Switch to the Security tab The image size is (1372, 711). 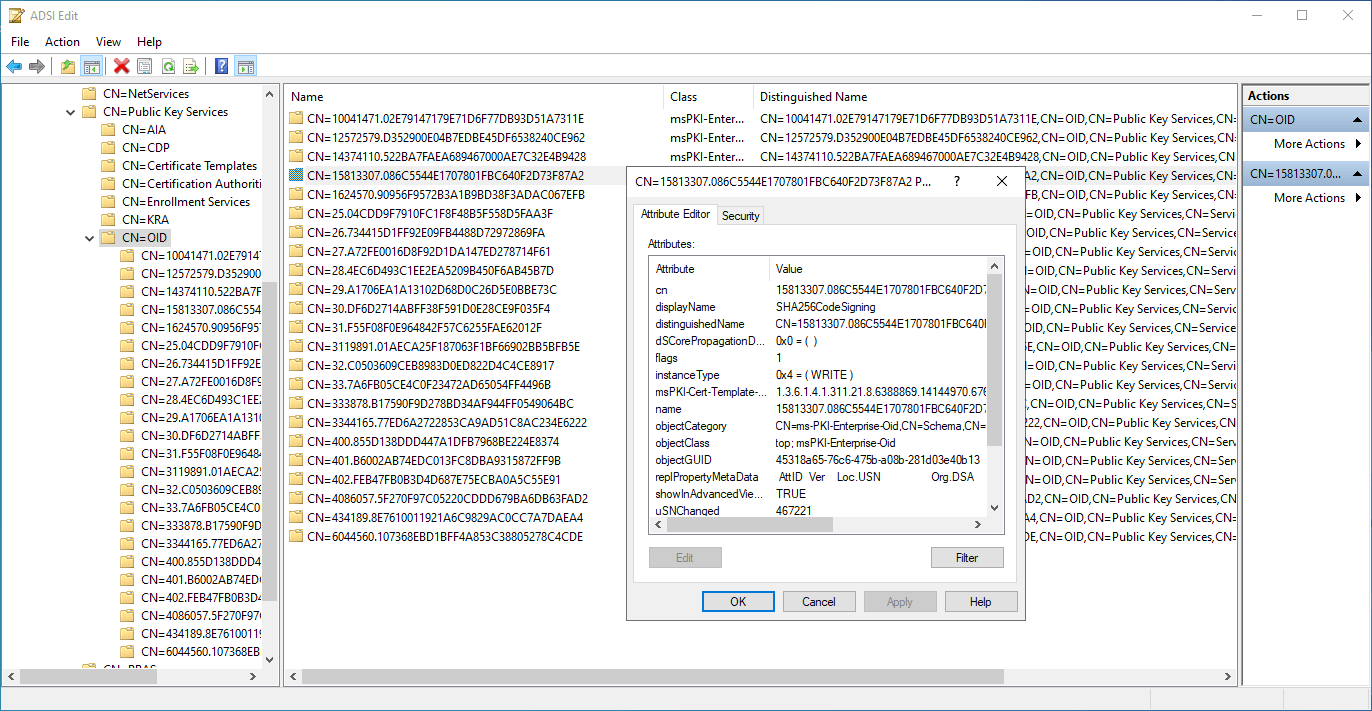pos(740,216)
